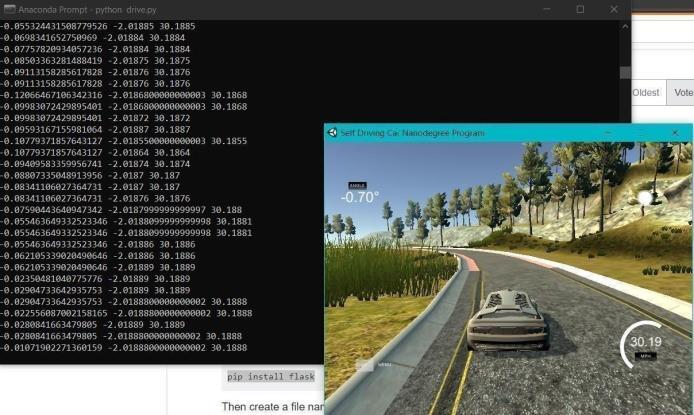Click the line '-0.09409583359956741 -2.01874 30.1874'
This screenshot has width=694, height=415.
[x=95, y=164]
